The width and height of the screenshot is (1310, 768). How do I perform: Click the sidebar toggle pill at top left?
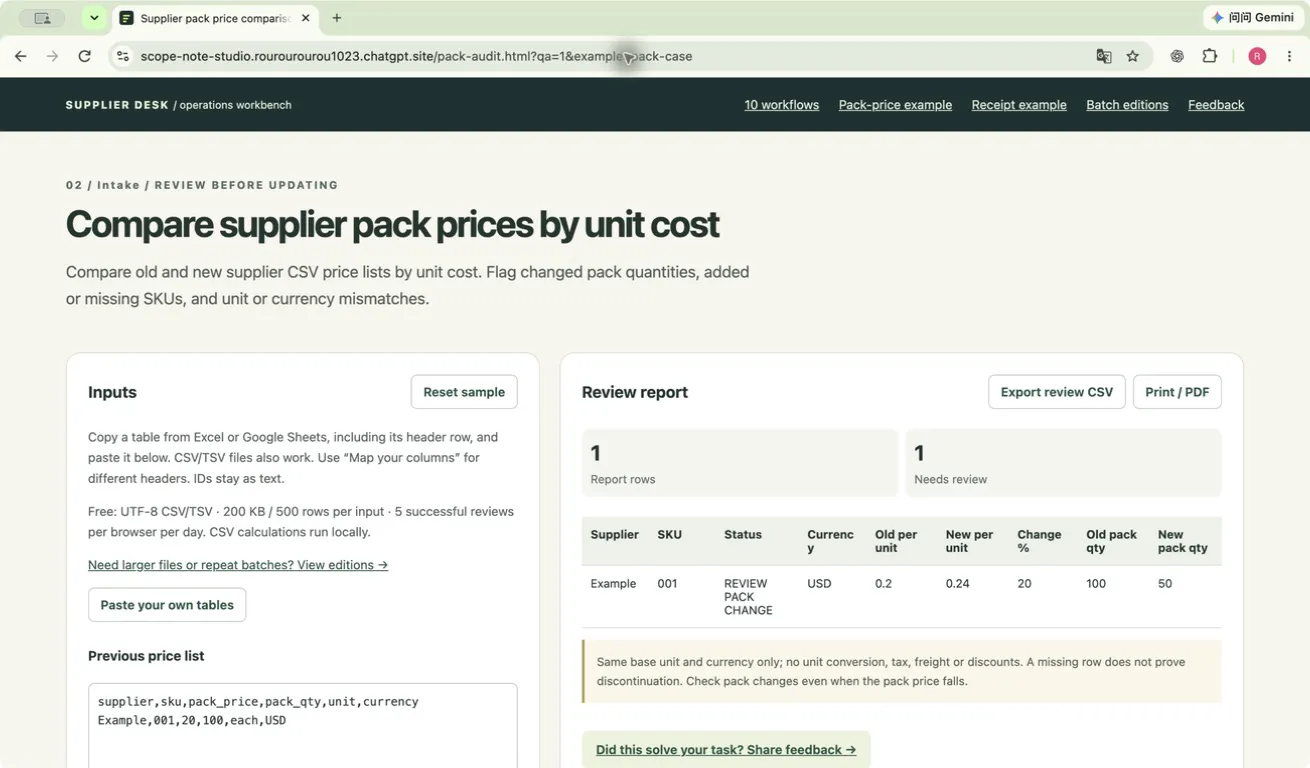[x=42, y=18]
